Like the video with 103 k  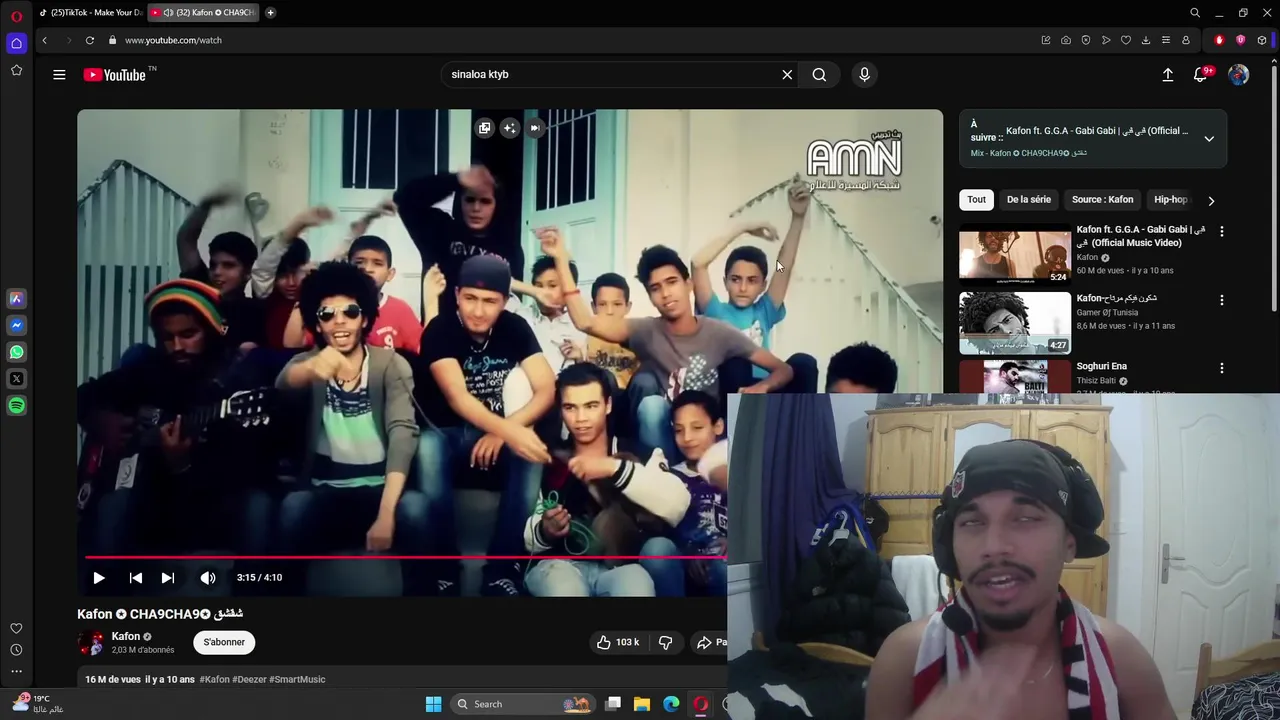click(x=618, y=642)
